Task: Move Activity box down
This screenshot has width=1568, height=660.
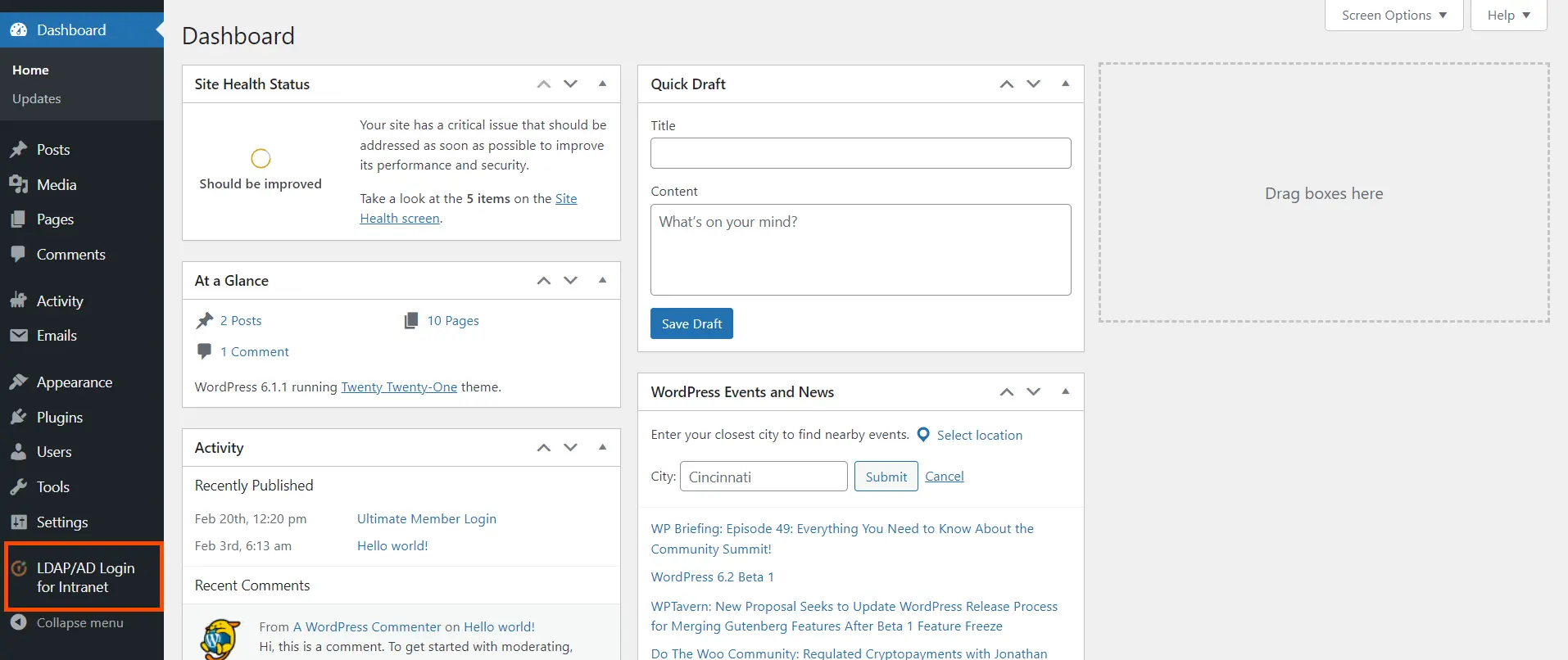Action: coord(571,448)
